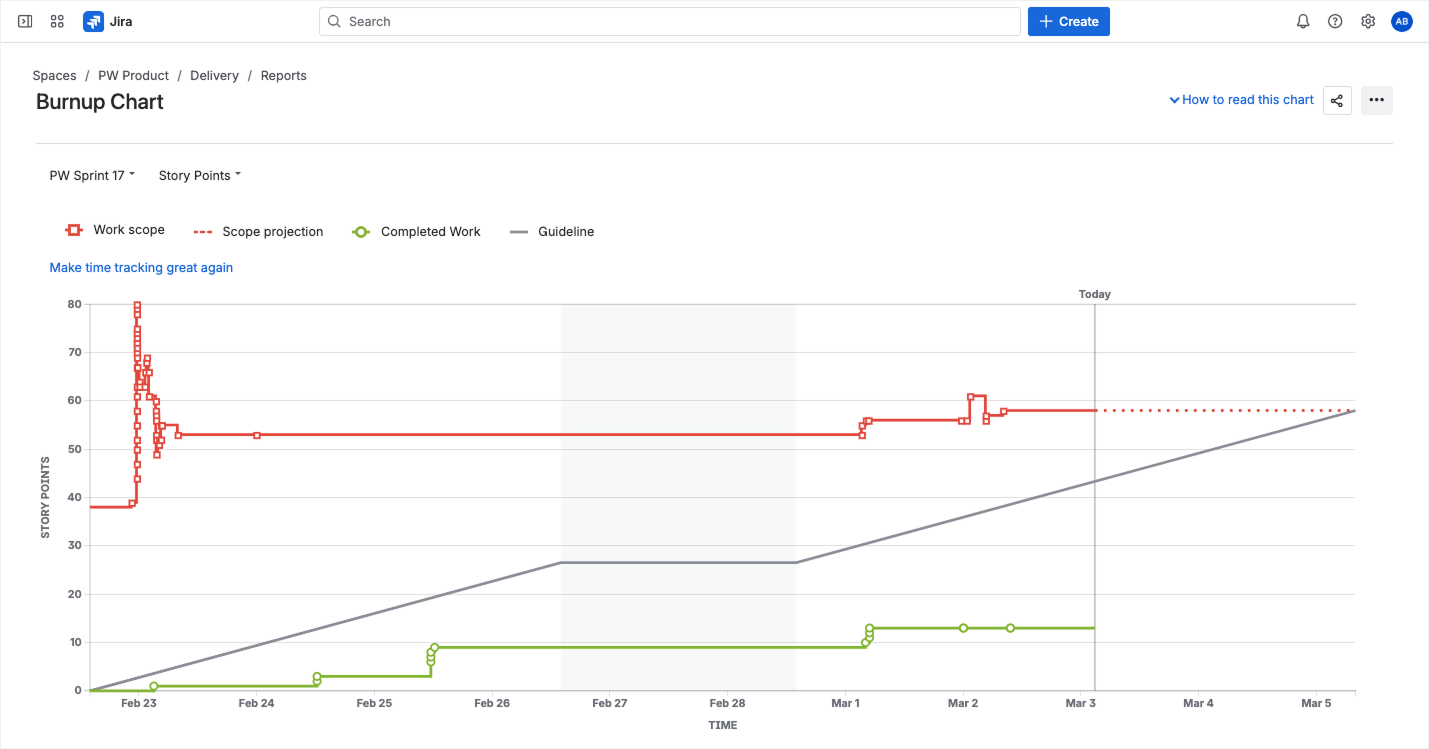The width and height of the screenshot is (1429, 749).
Task: Click the Jira logo
Action: (x=108, y=21)
